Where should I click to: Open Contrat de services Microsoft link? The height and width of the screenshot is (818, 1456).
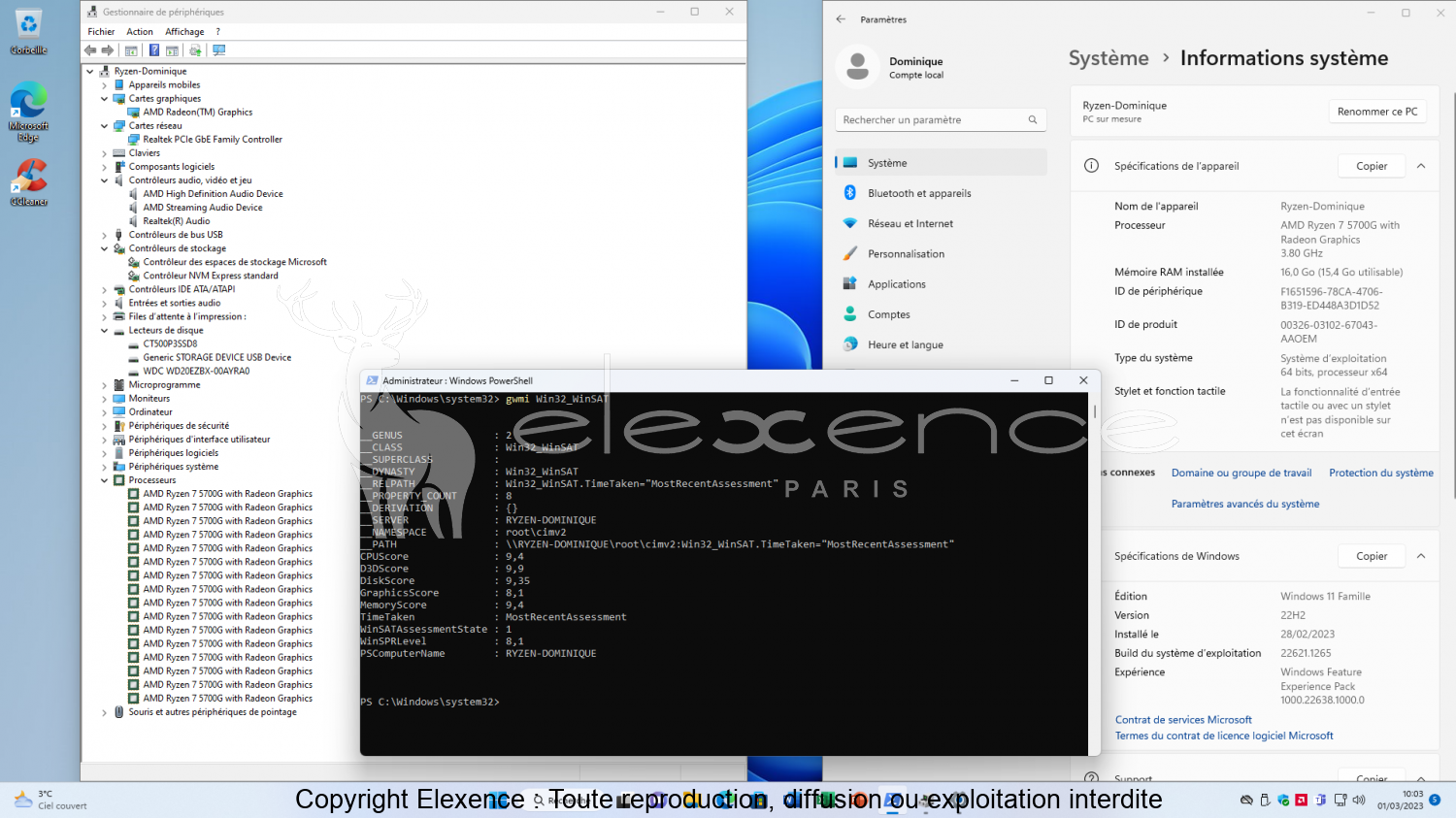[1183, 720]
